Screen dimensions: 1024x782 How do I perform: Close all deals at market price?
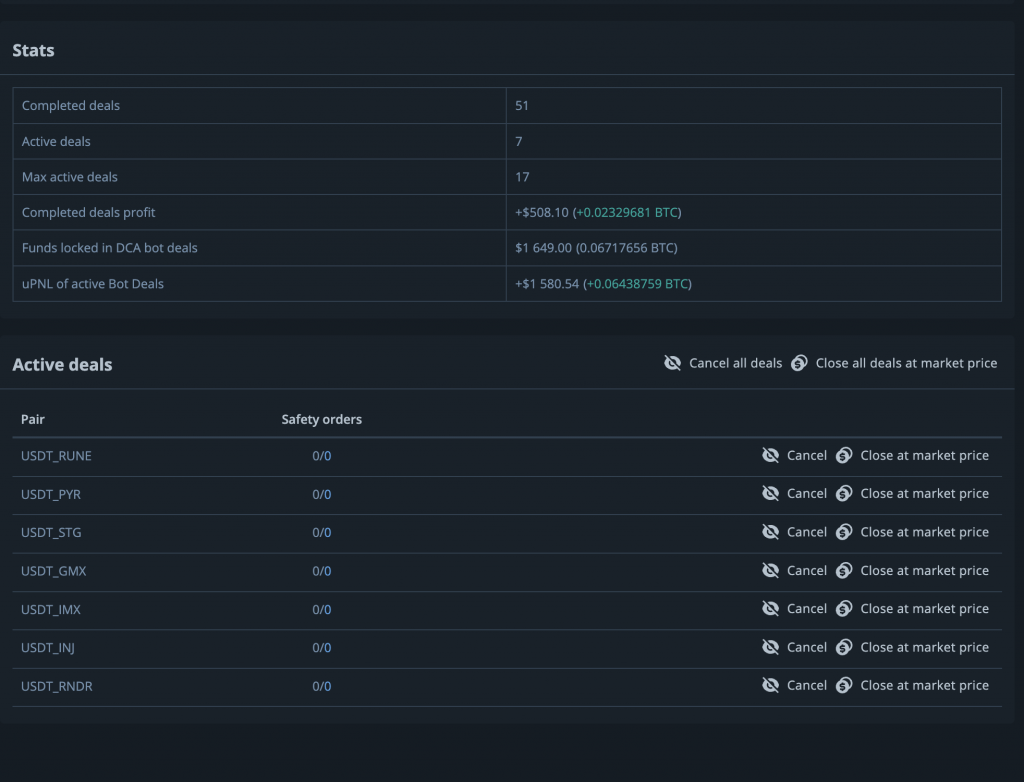click(905, 363)
